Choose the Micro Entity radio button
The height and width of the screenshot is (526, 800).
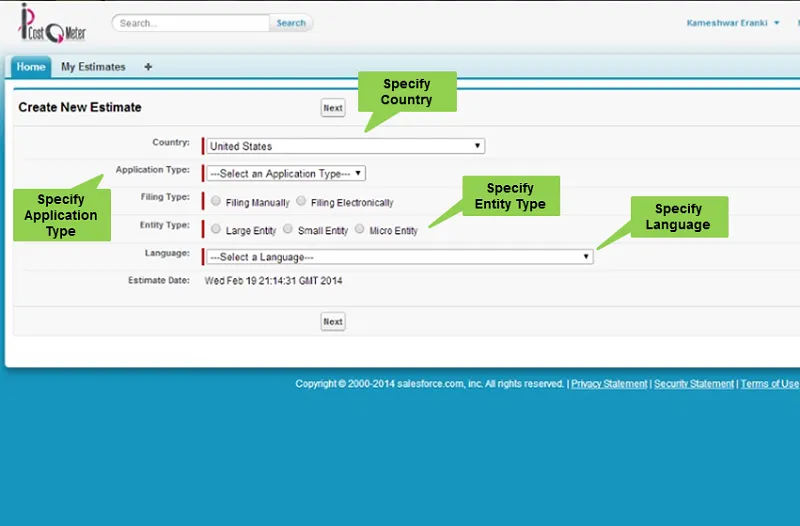tap(360, 229)
